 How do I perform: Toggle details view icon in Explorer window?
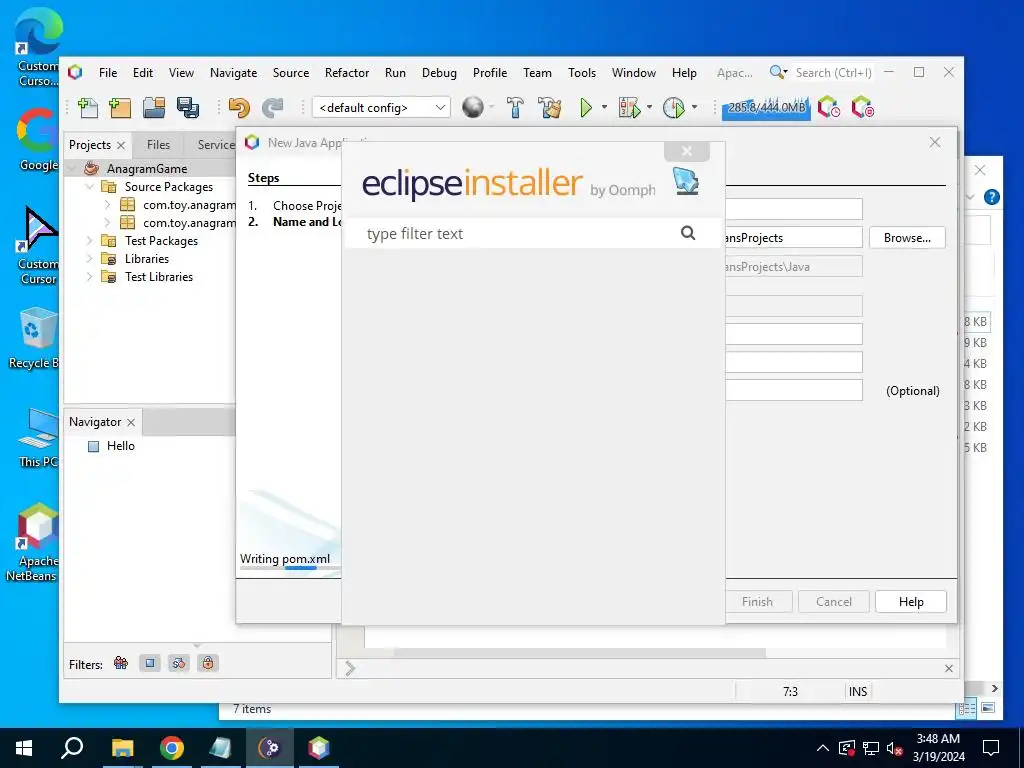click(x=967, y=708)
